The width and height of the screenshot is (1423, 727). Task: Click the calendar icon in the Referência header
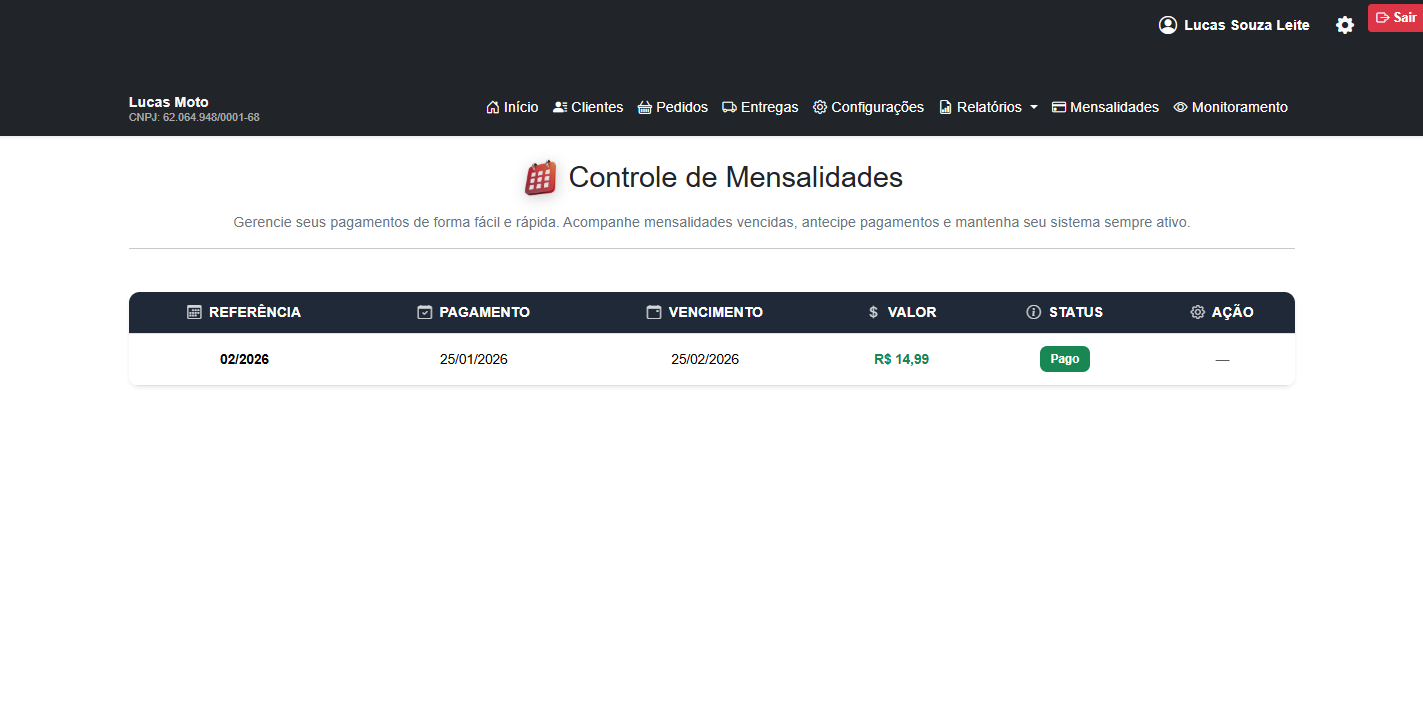click(x=194, y=312)
